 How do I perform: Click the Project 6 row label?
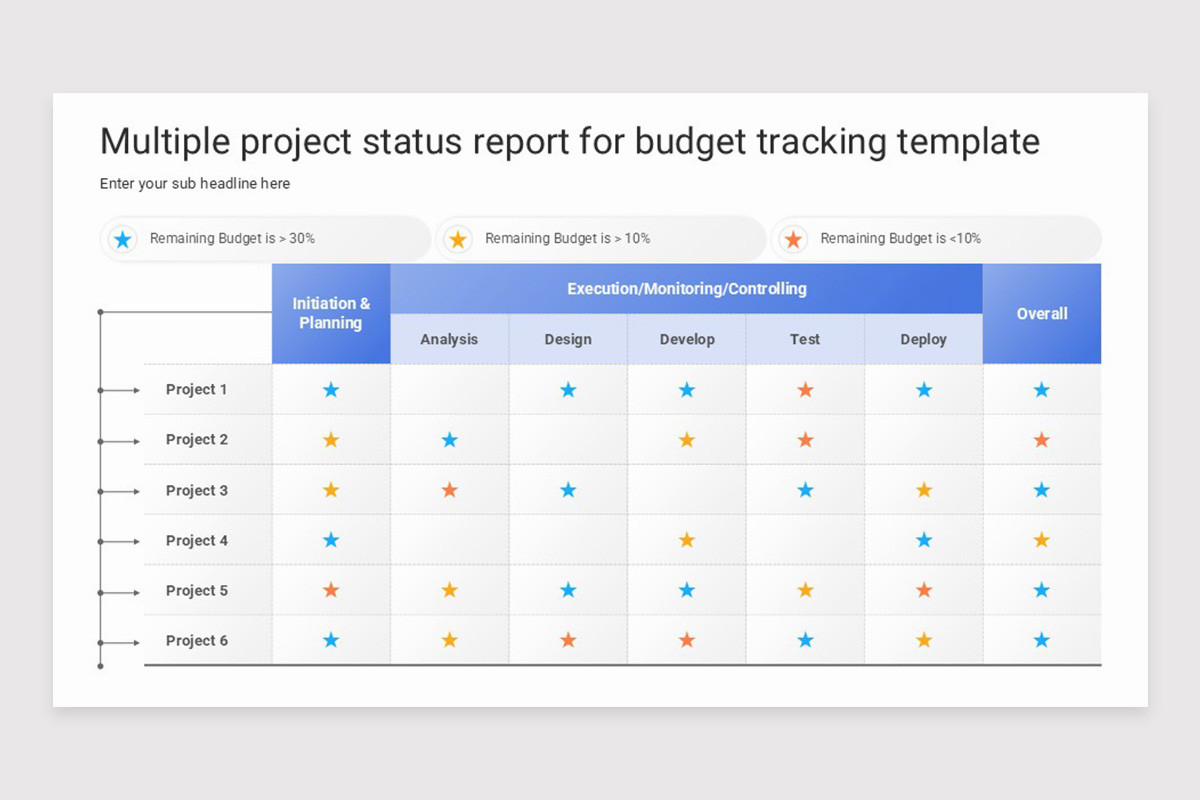197,640
